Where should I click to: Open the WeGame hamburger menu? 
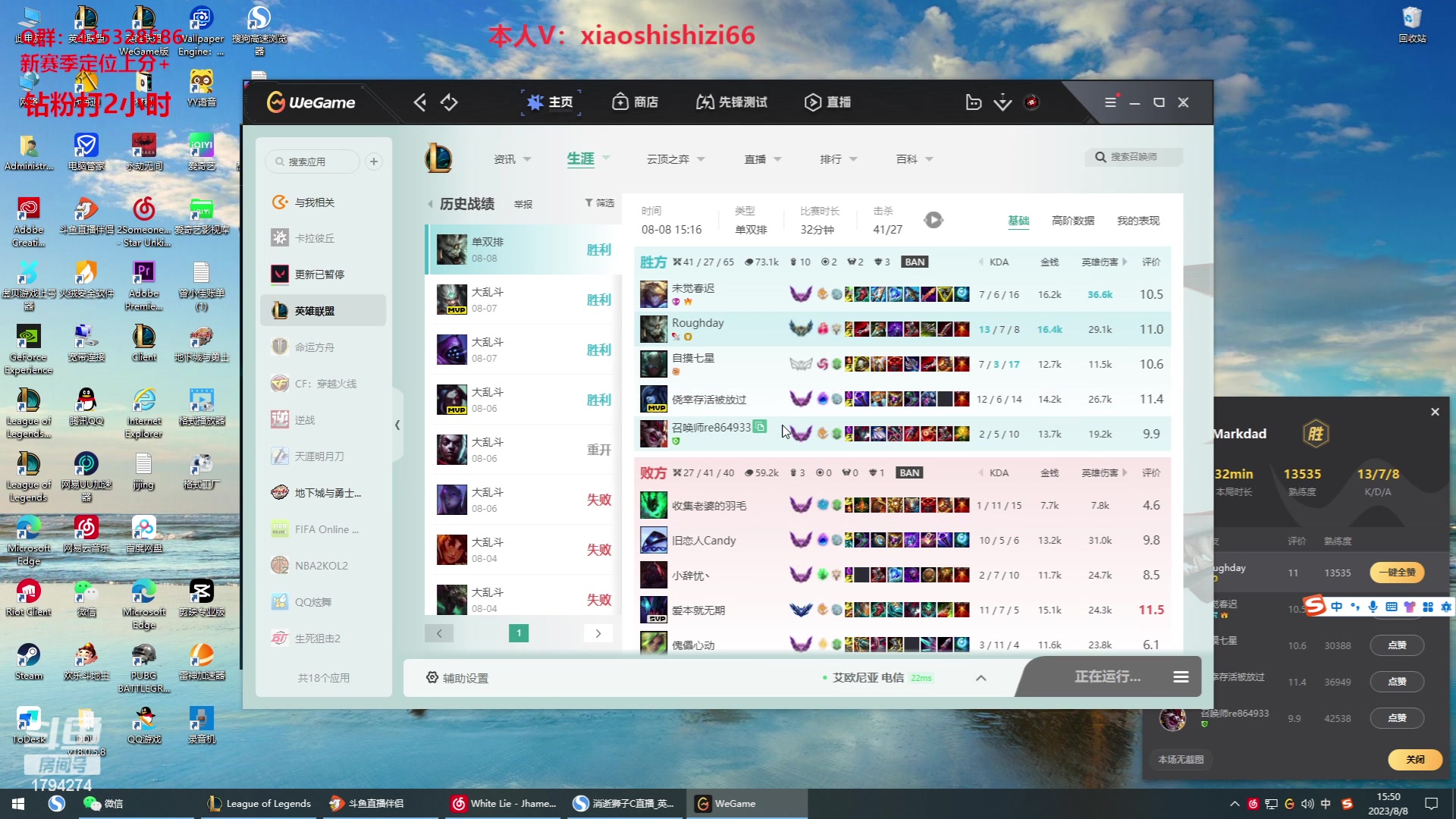click(x=1110, y=102)
